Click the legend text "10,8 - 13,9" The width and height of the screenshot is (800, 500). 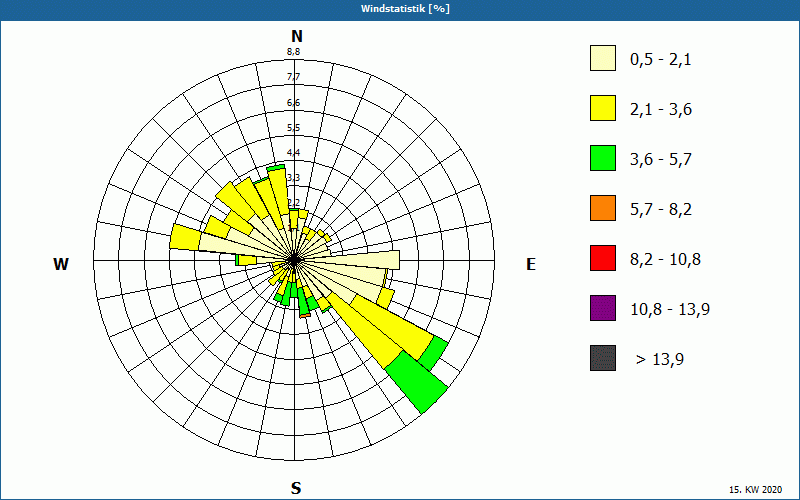point(670,310)
